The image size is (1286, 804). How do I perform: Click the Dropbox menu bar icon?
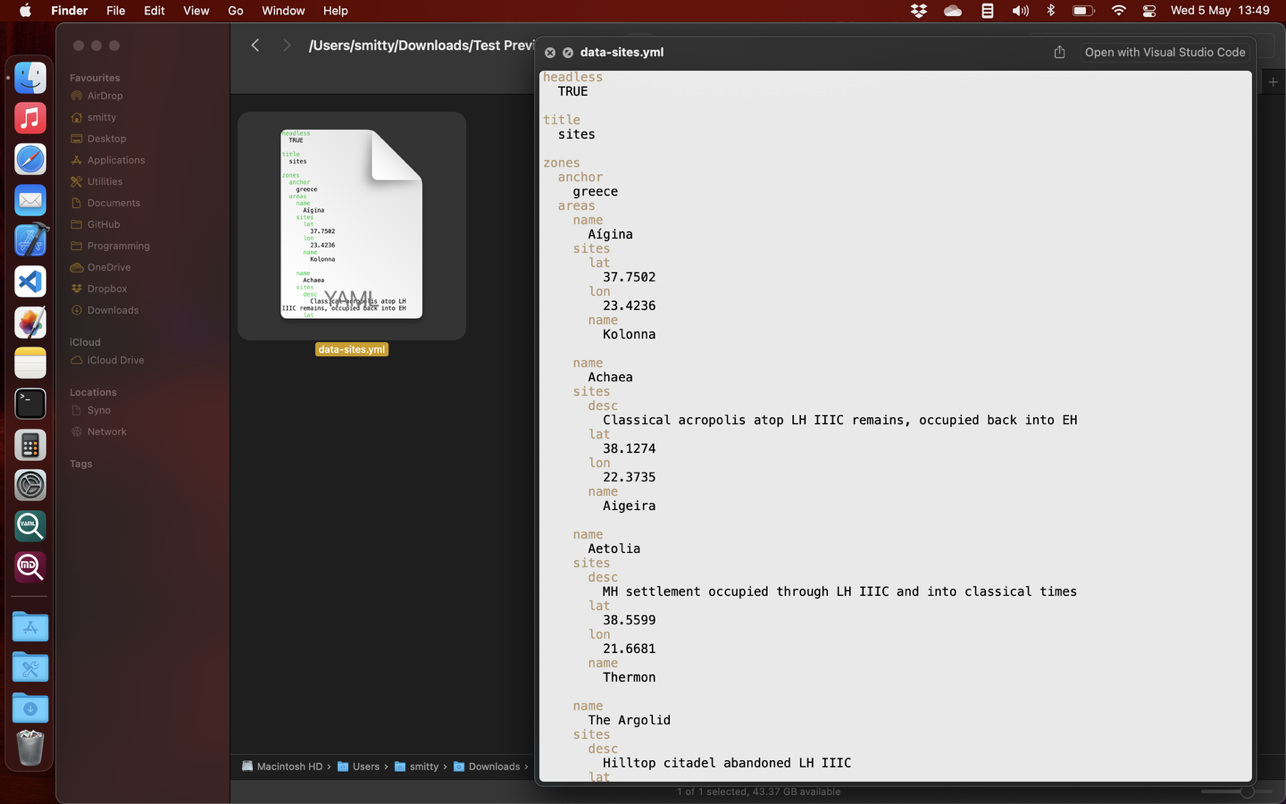[918, 11]
